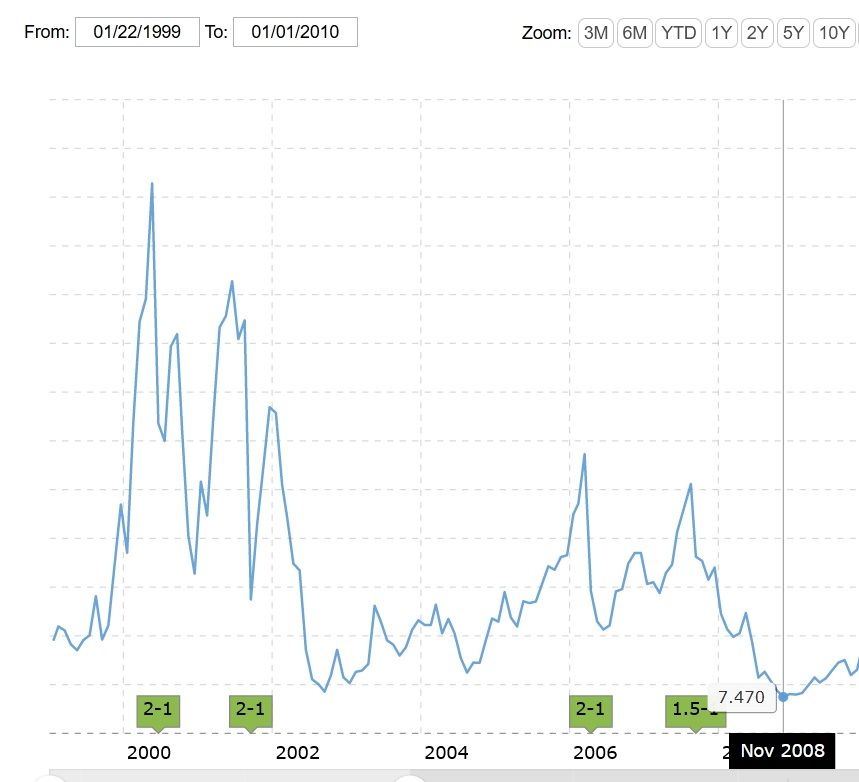
Task: Click the highest chart peak in 2000
Action: [x=152, y=184]
